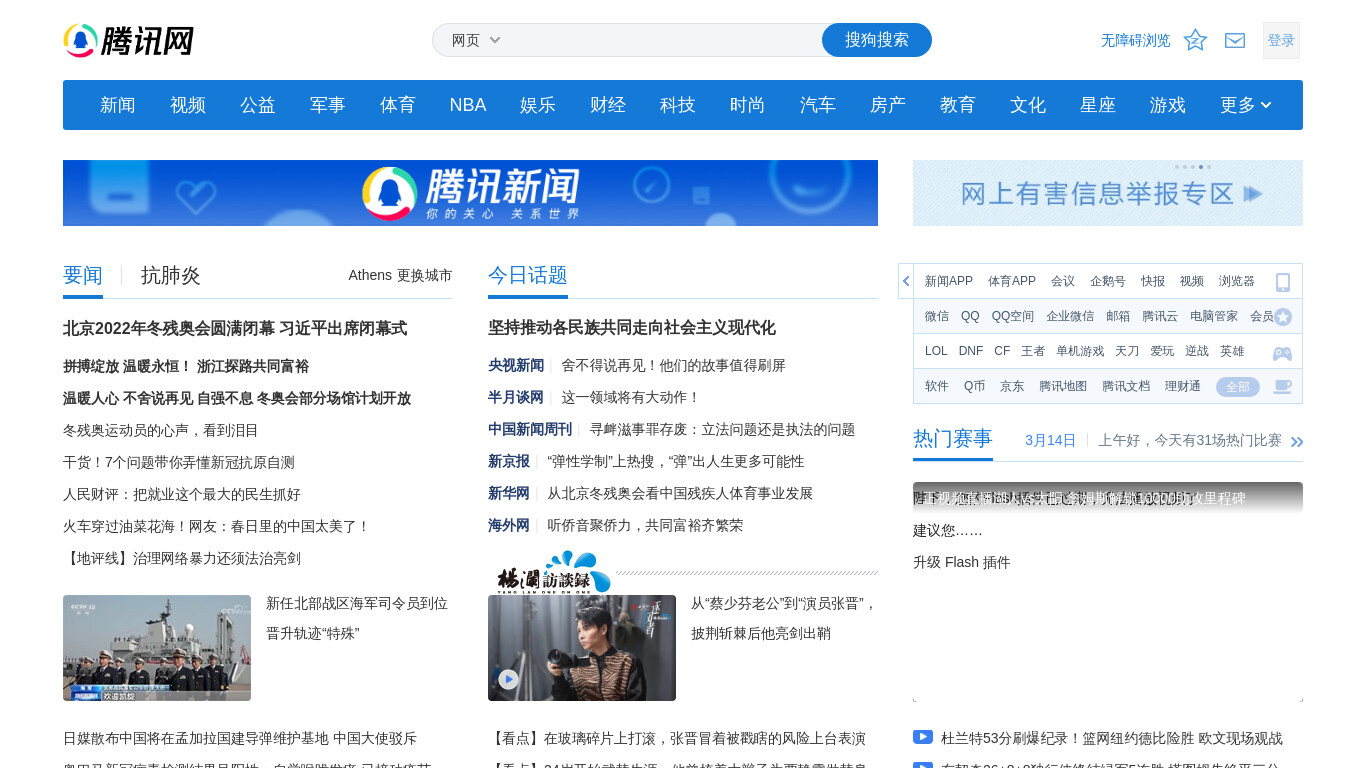Open 微信 link in apps panel
This screenshot has width=1366, height=768.
point(937,317)
